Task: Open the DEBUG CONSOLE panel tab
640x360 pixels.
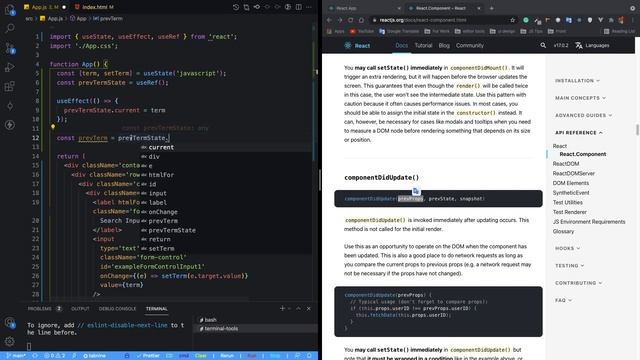Action: pyautogui.click(x=117, y=309)
